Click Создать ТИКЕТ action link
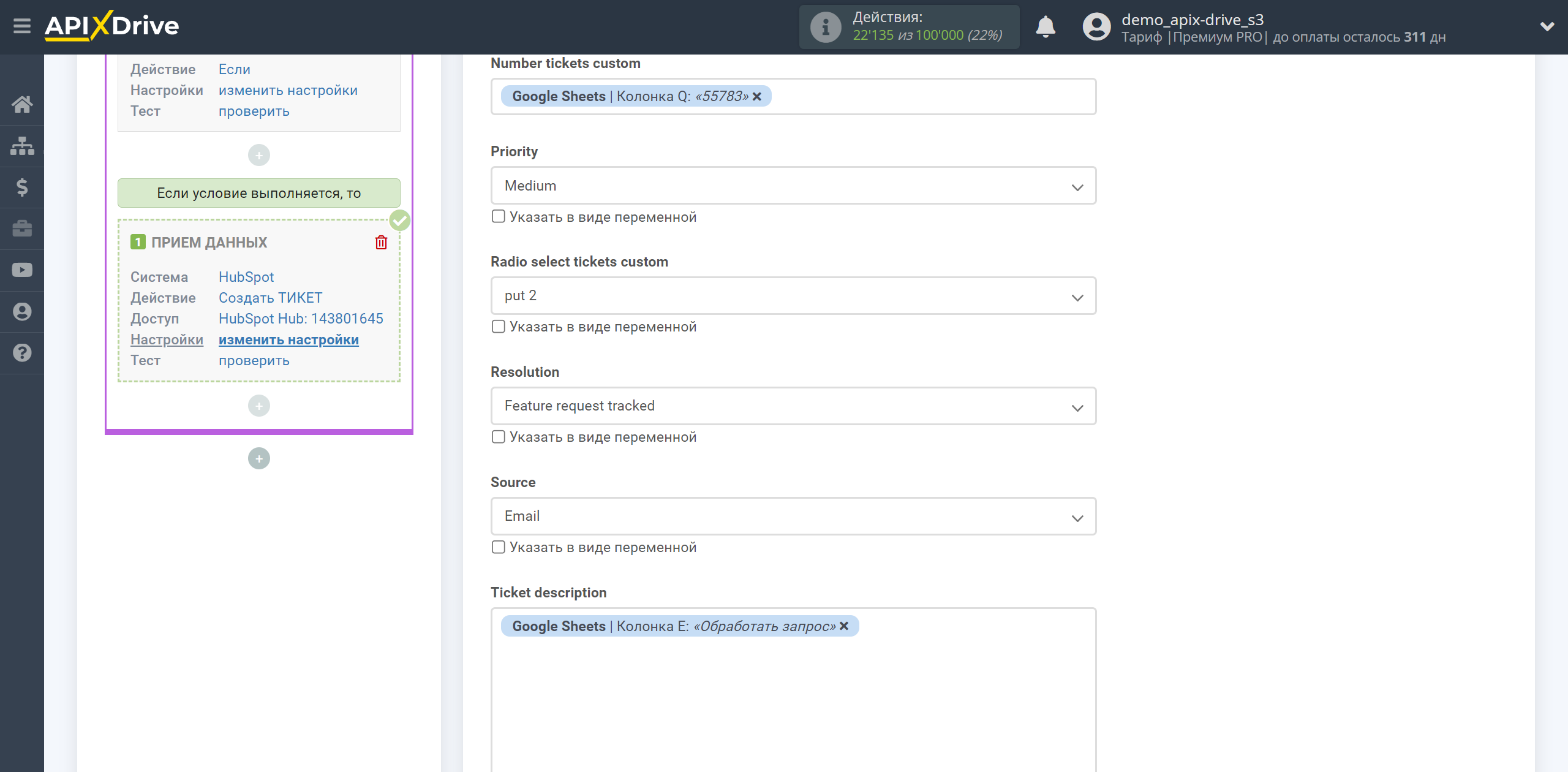This screenshot has height=772, width=1568. (271, 298)
